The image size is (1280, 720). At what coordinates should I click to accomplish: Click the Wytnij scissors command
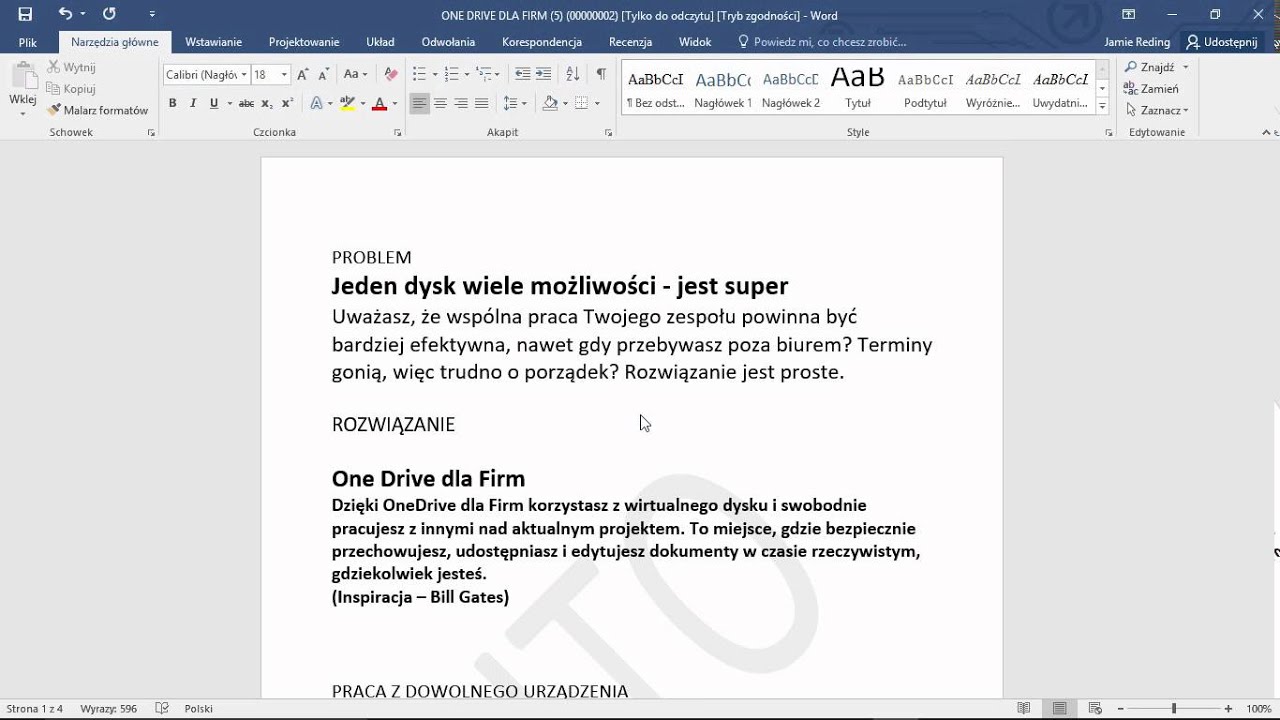click(x=71, y=67)
